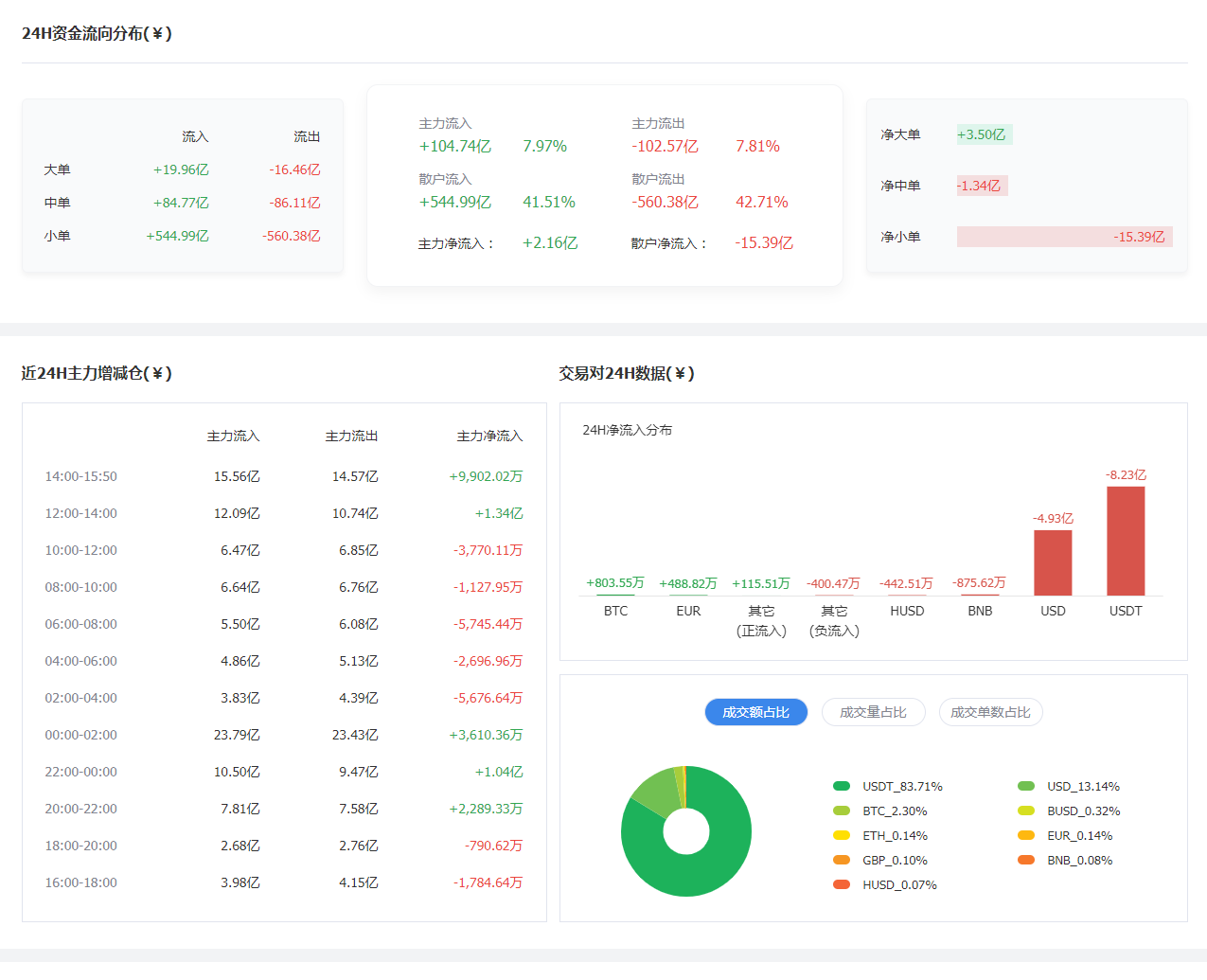Image resolution: width=1207 pixels, height=980 pixels.
Task: Click the EUR_0.14% legend icon
Action: [x=1026, y=835]
